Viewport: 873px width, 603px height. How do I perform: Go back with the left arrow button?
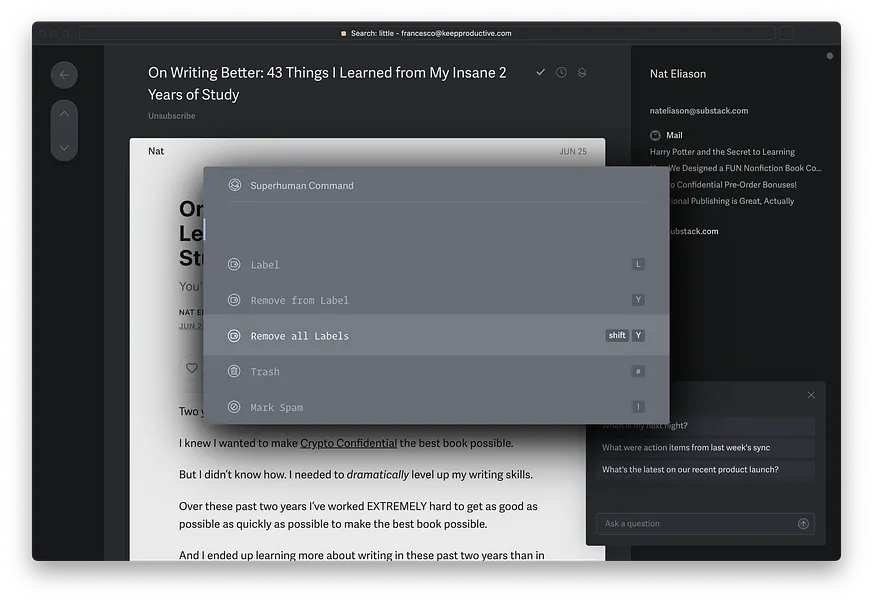tap(64, 75)
